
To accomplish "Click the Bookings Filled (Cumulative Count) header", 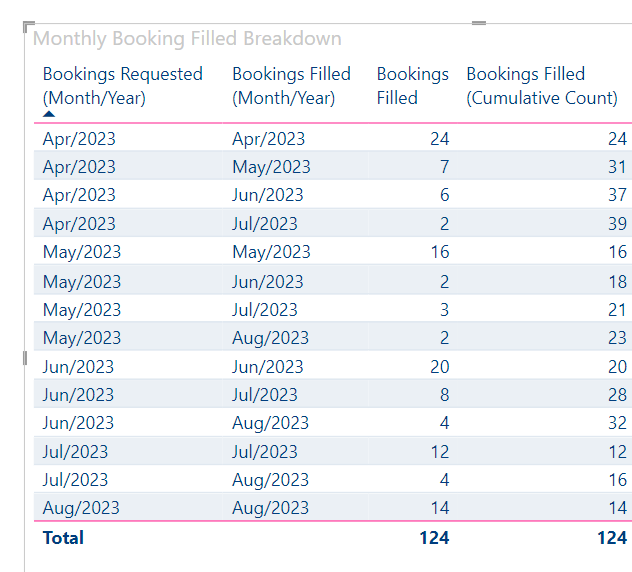I will [542, 86].
